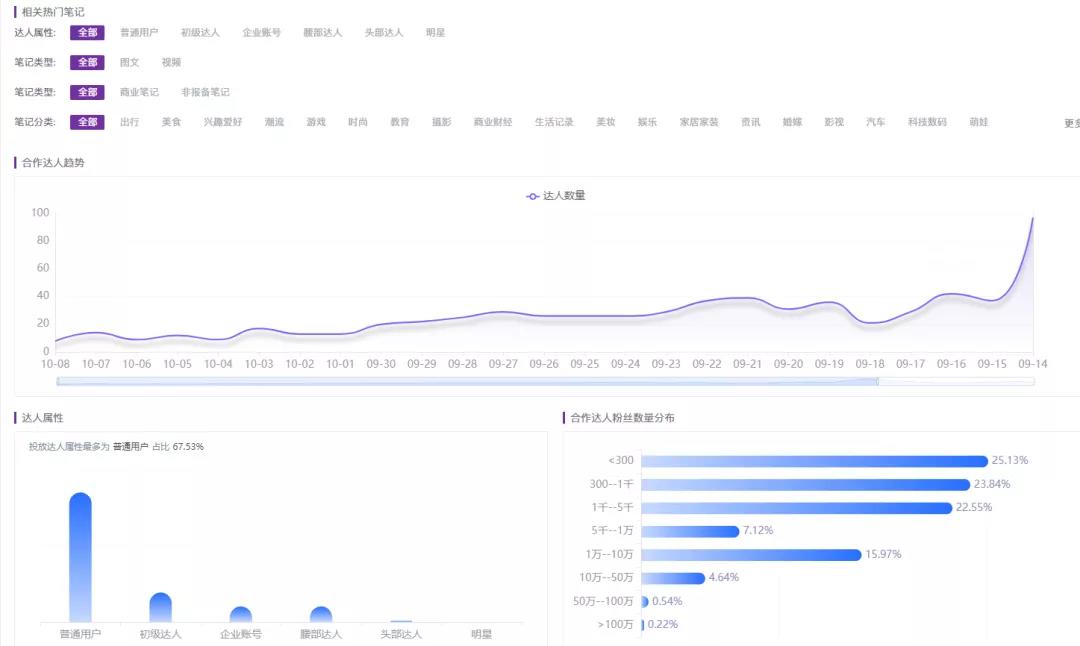Choose 家居家装 note category
Screen dimensions: 1080x646
tap(698, 122)
